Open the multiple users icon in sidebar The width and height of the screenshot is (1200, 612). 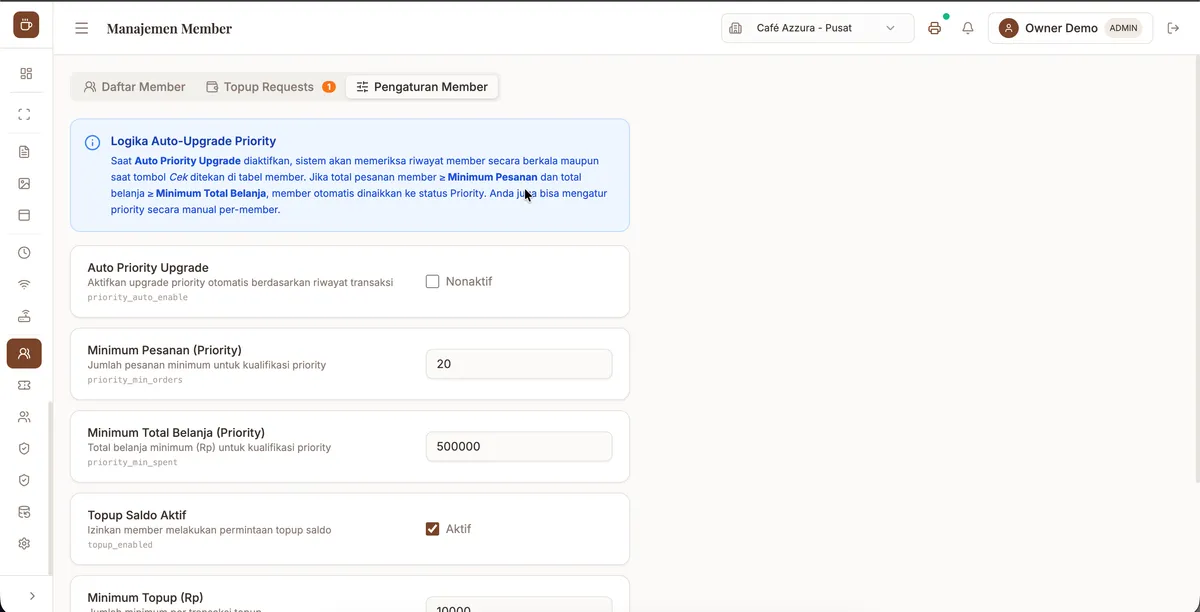pos(25,417)
